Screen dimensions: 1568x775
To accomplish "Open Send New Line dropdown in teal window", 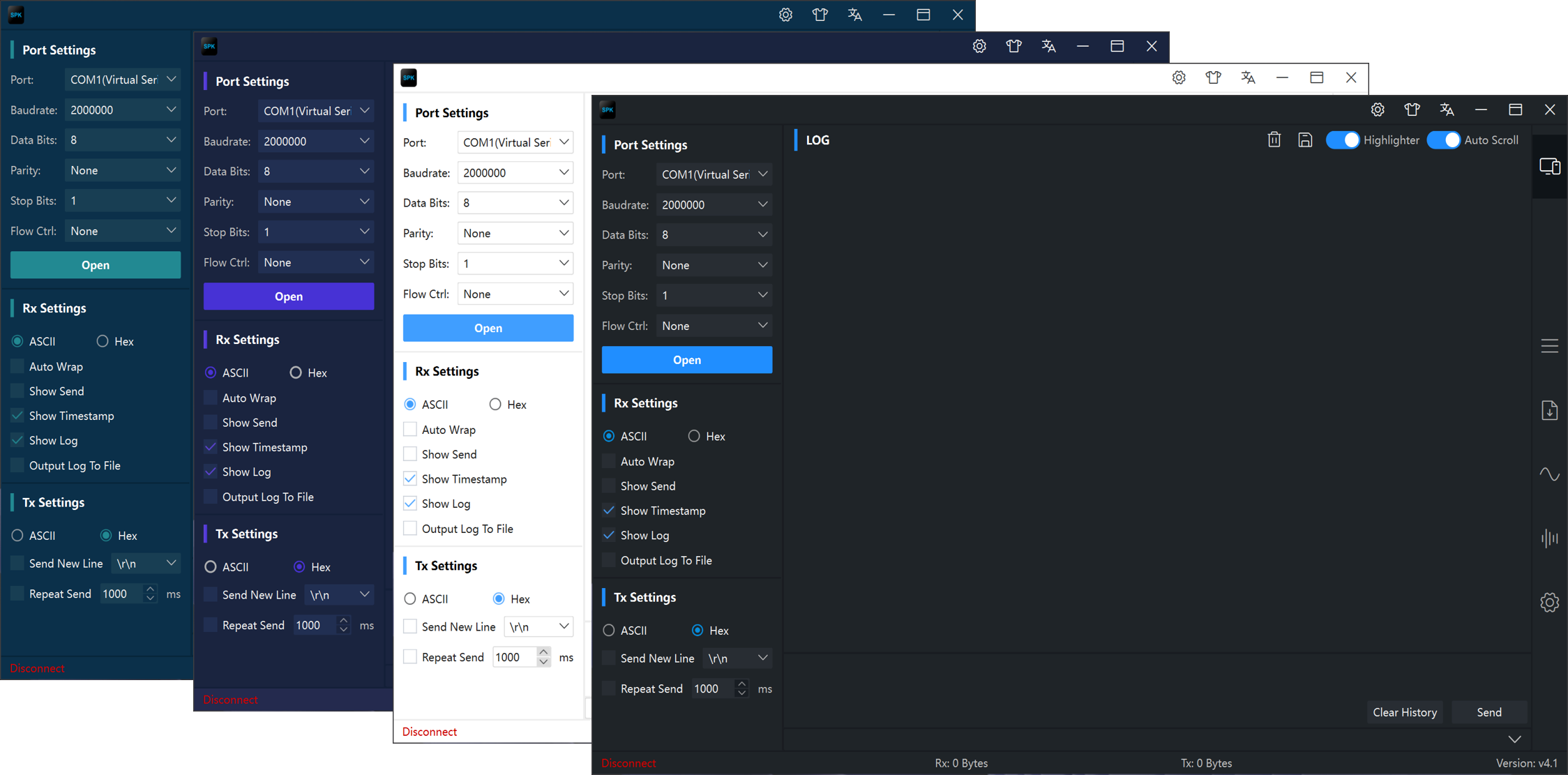I will [146, 563].
